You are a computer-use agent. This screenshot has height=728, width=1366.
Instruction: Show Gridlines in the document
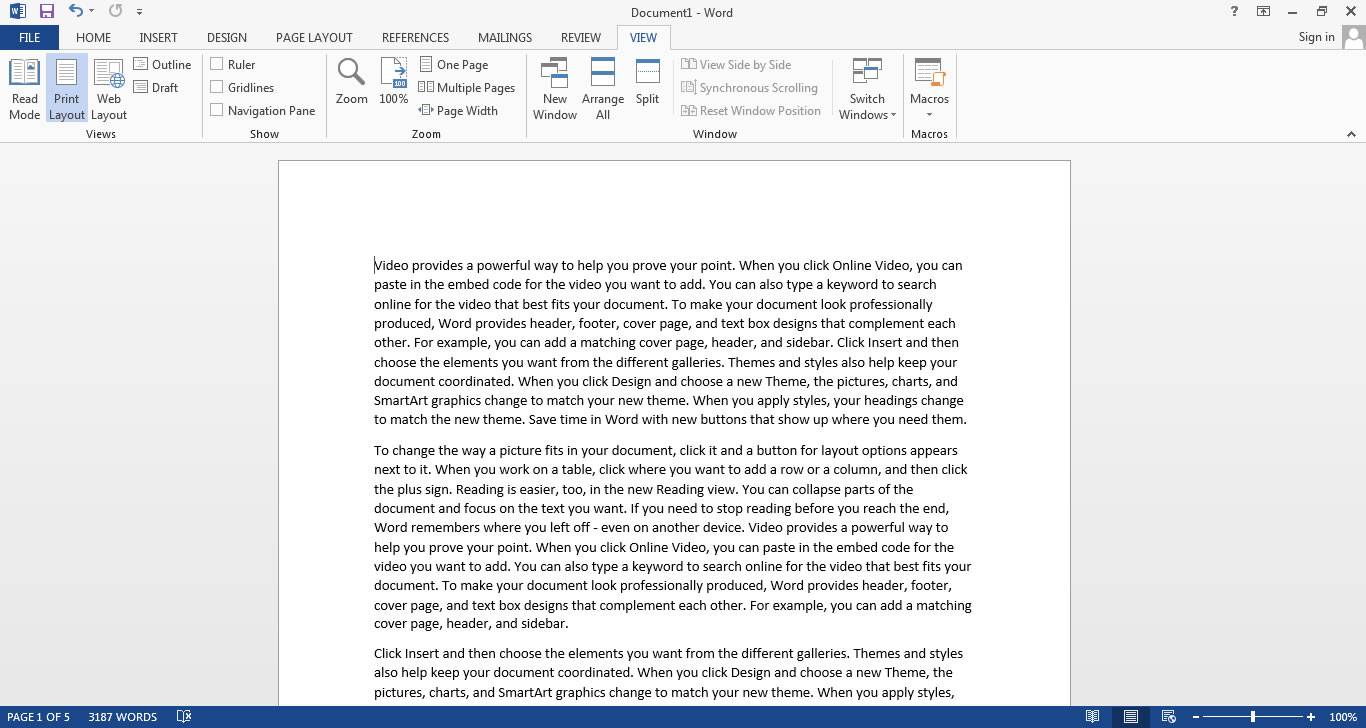pos(216,87)
